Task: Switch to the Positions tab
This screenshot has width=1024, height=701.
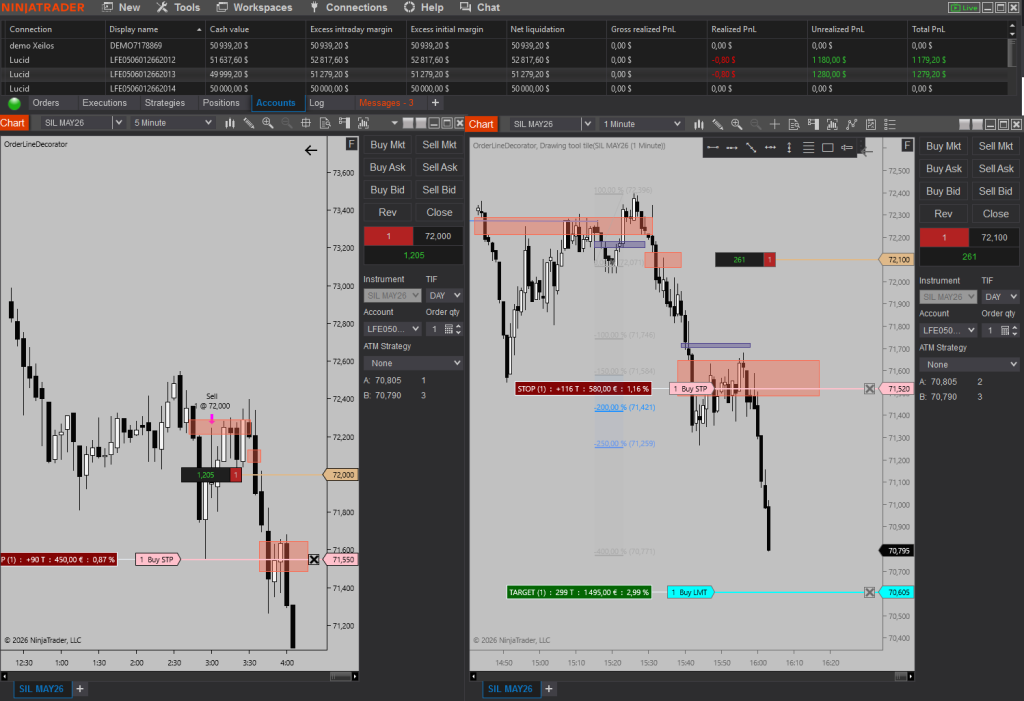Action: click(x=221, y=103)
